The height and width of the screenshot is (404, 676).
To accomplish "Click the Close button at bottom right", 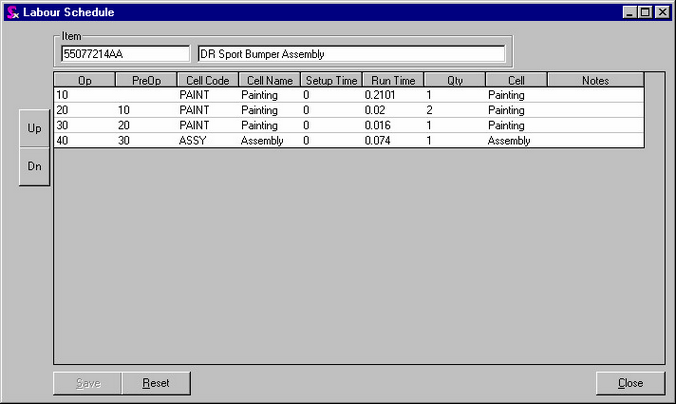I will (630, 383).
